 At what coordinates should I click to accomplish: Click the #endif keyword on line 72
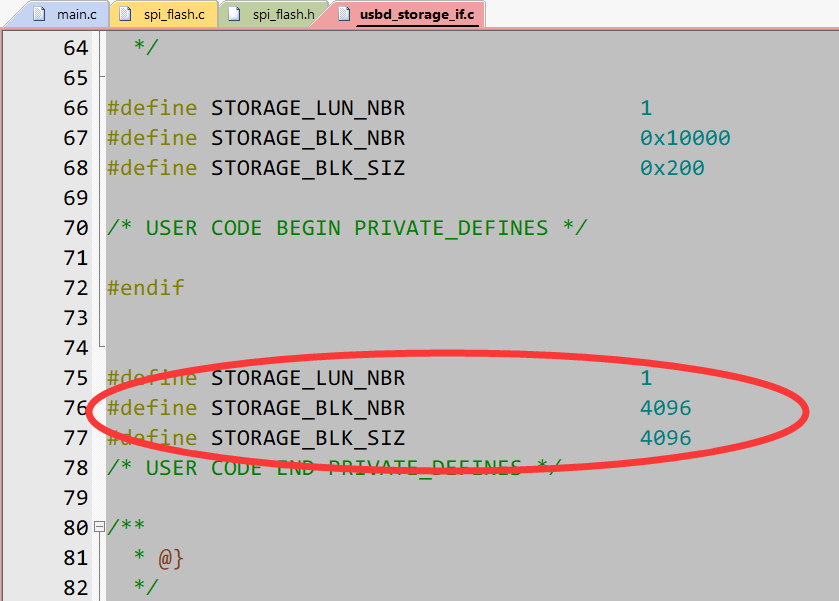coord(145,287)
